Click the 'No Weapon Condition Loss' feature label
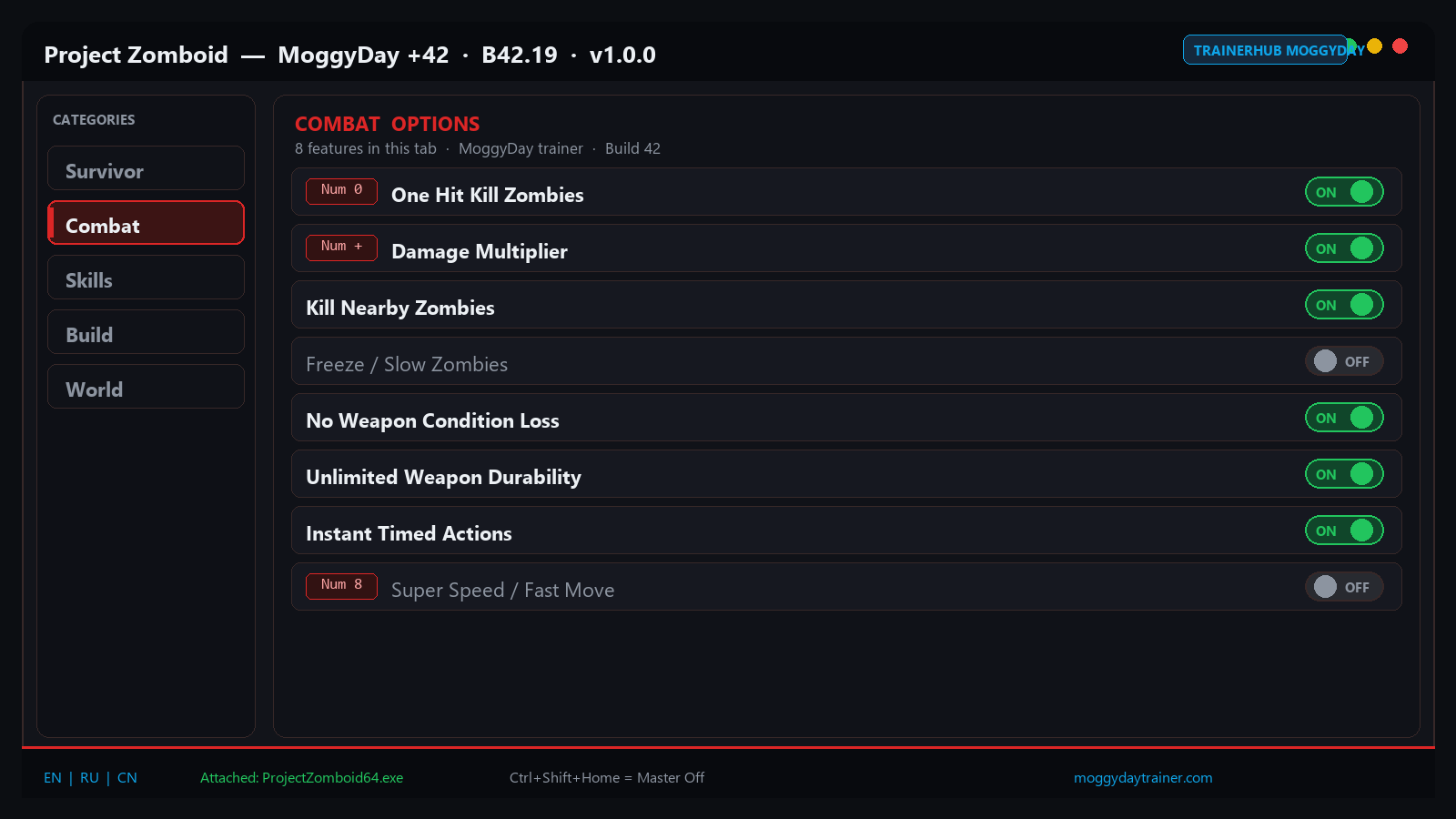 [x=432, y=420]
